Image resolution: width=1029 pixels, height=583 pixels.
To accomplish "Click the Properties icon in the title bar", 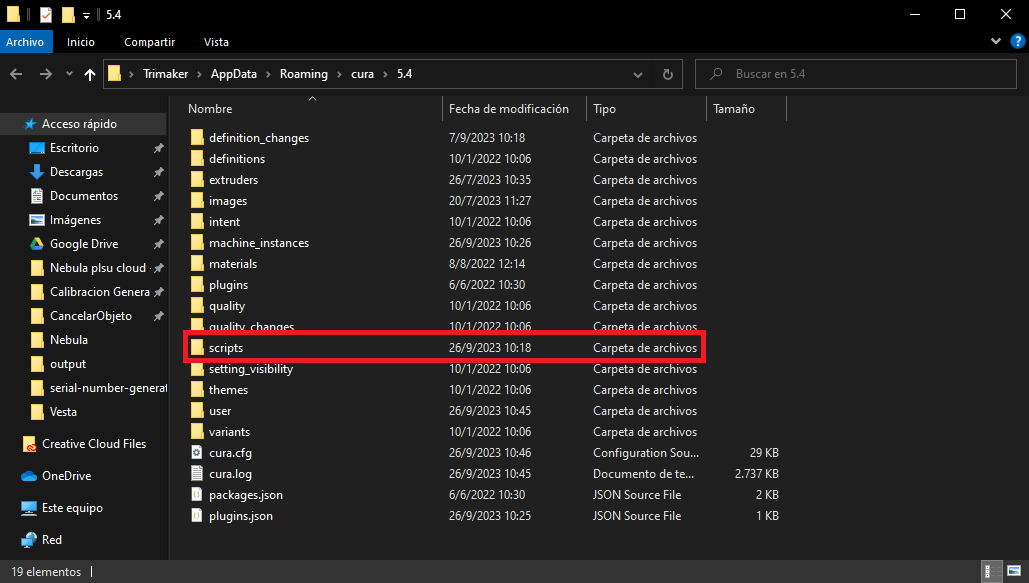I will coord(46,14).
